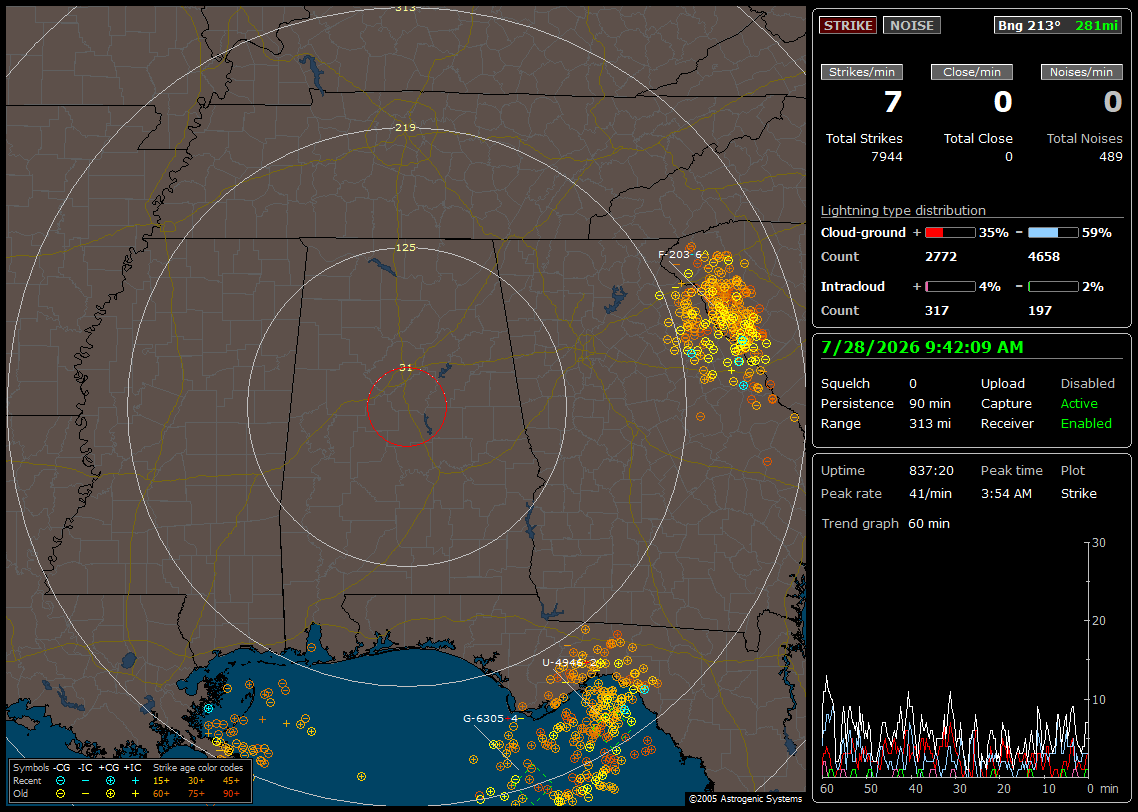This screenshot has width=1138, height=812.
Task: Click the Strikes/min label box
Action: (861, 72)
